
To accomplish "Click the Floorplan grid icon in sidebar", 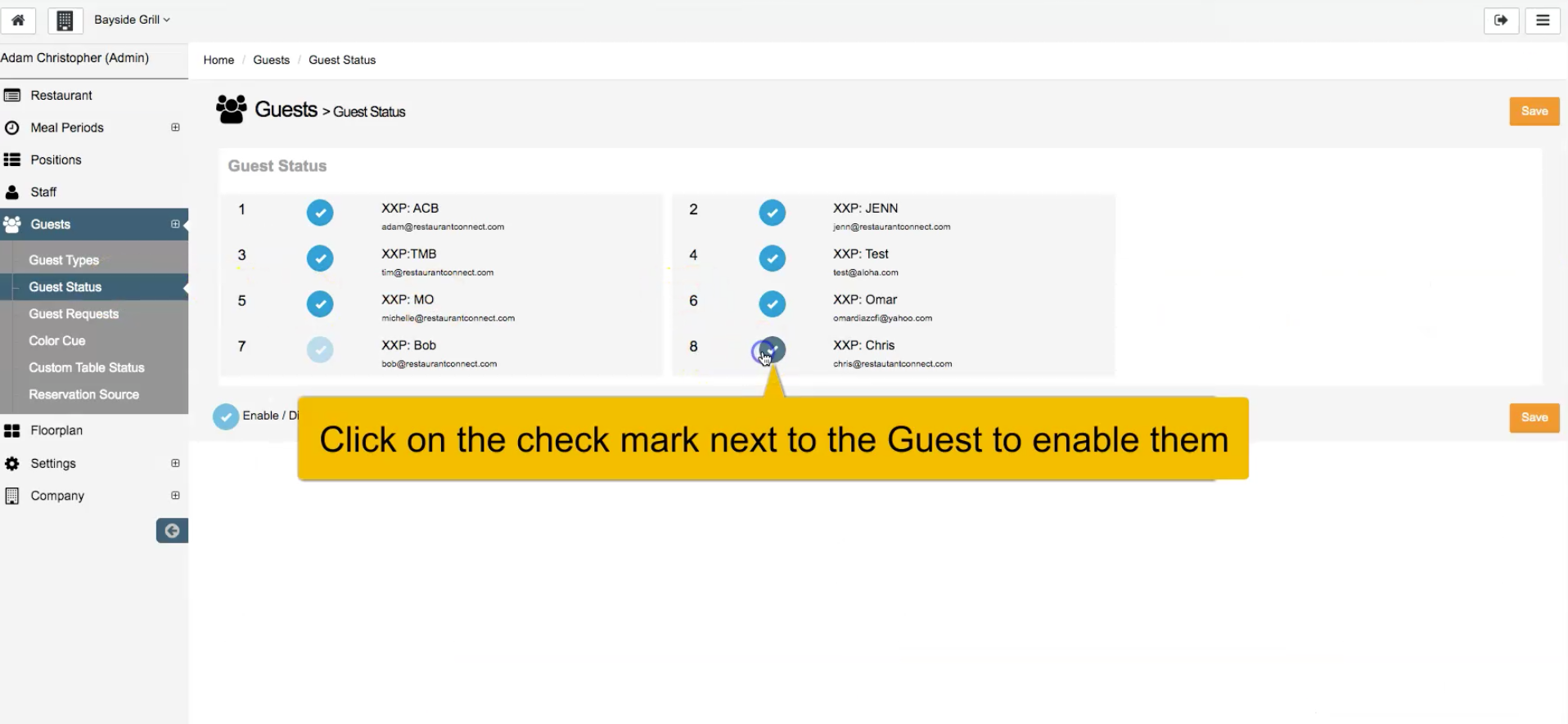I will coord(12,430).
